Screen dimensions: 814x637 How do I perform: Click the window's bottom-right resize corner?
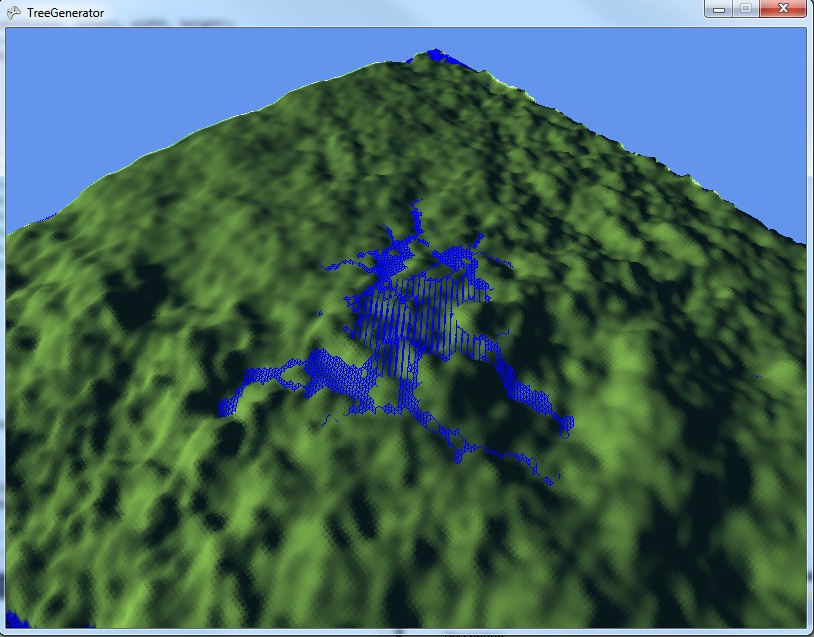pos(810,633)
